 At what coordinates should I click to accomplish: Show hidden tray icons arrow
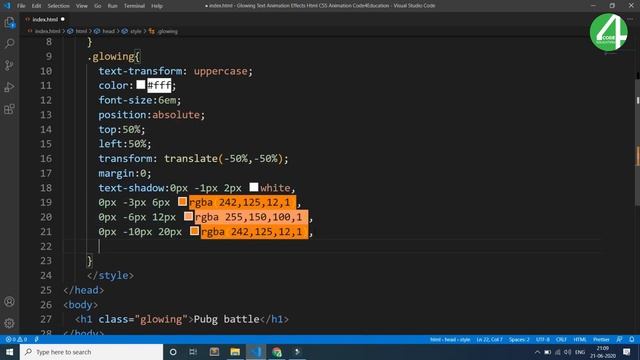[537, 352]
